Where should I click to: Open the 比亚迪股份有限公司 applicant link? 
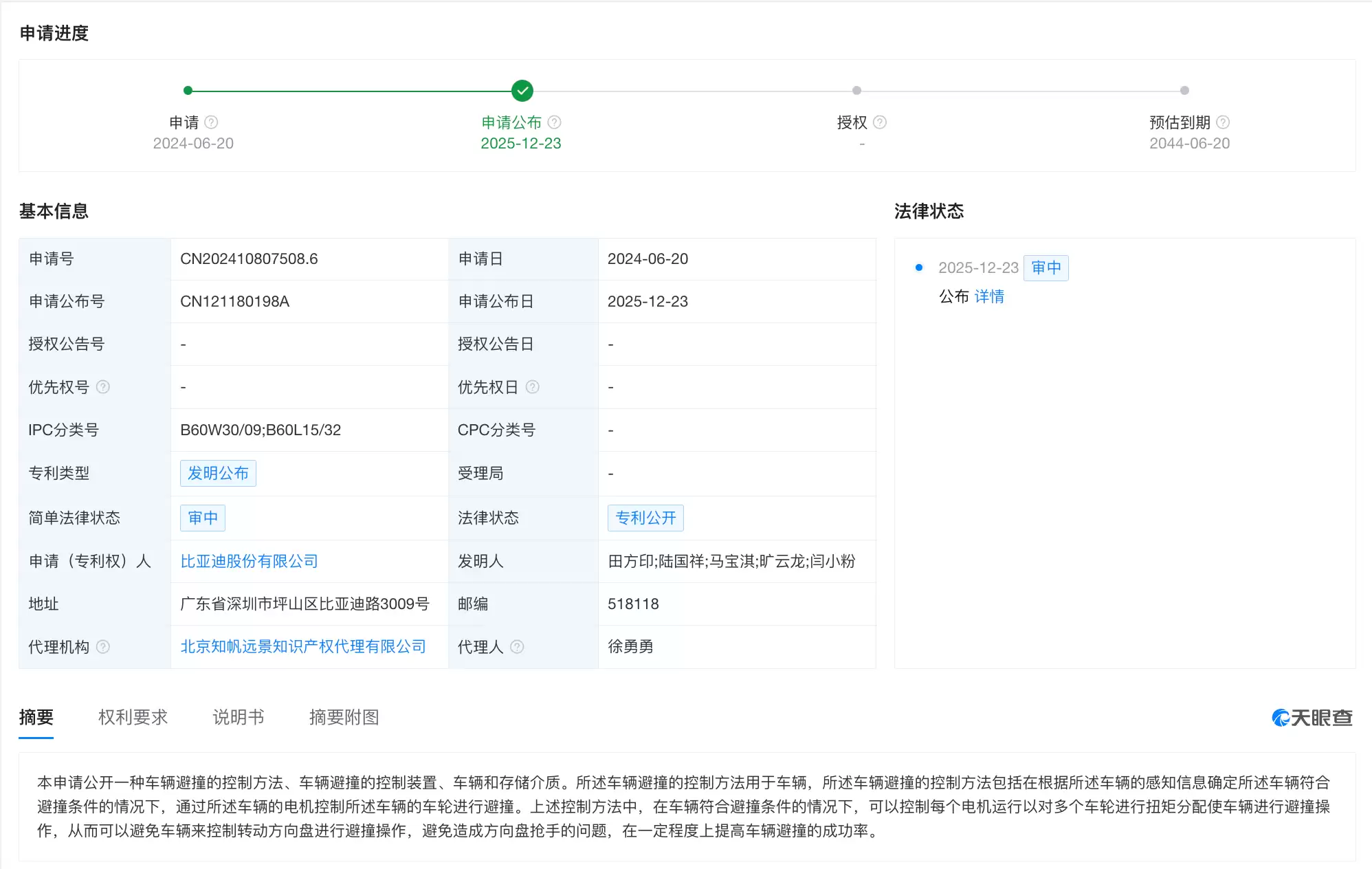248,561
